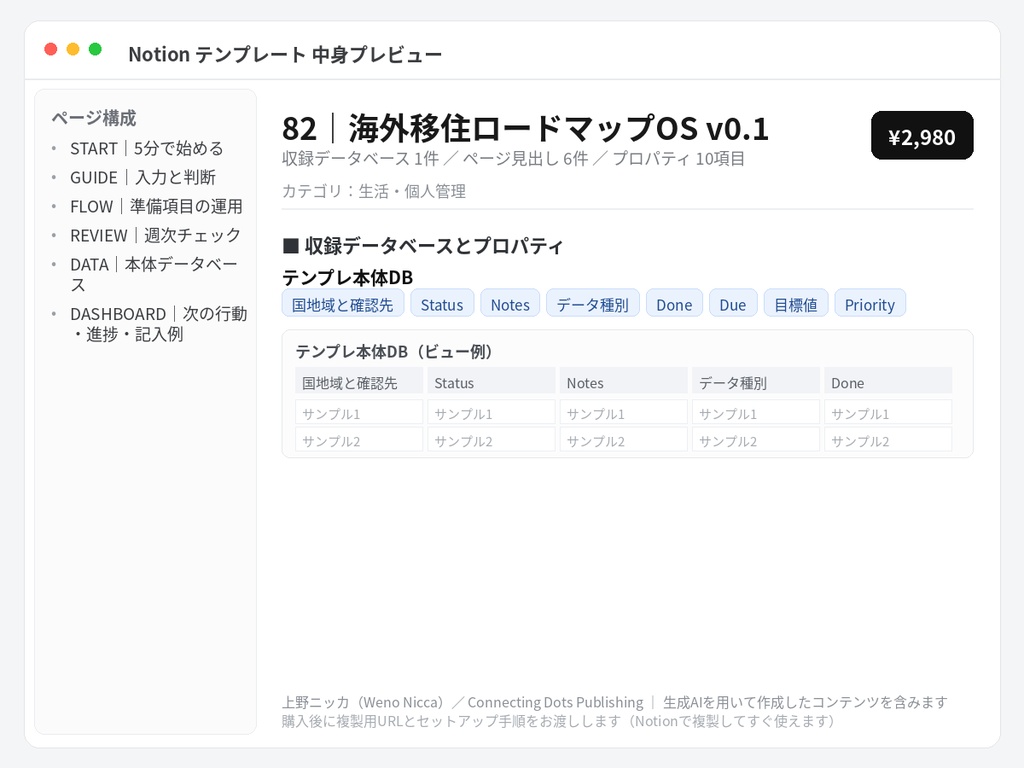Click the red close window dot
Viewport: 1024px width, 768px height.
pyautogui.click(x=51, y=49)
